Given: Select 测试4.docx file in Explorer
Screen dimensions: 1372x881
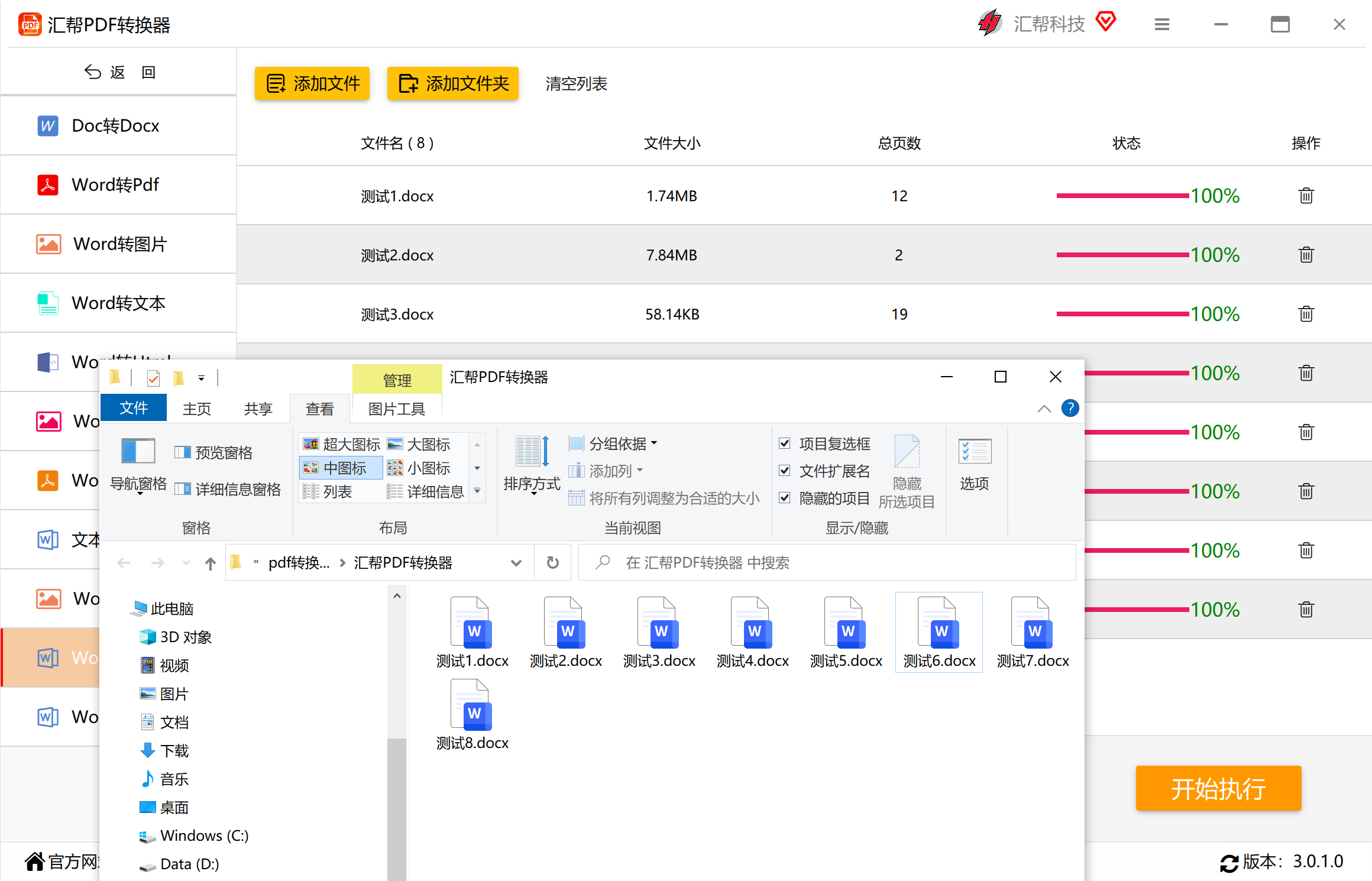Looking at the screenshot, I should click(x=752, y=633).
